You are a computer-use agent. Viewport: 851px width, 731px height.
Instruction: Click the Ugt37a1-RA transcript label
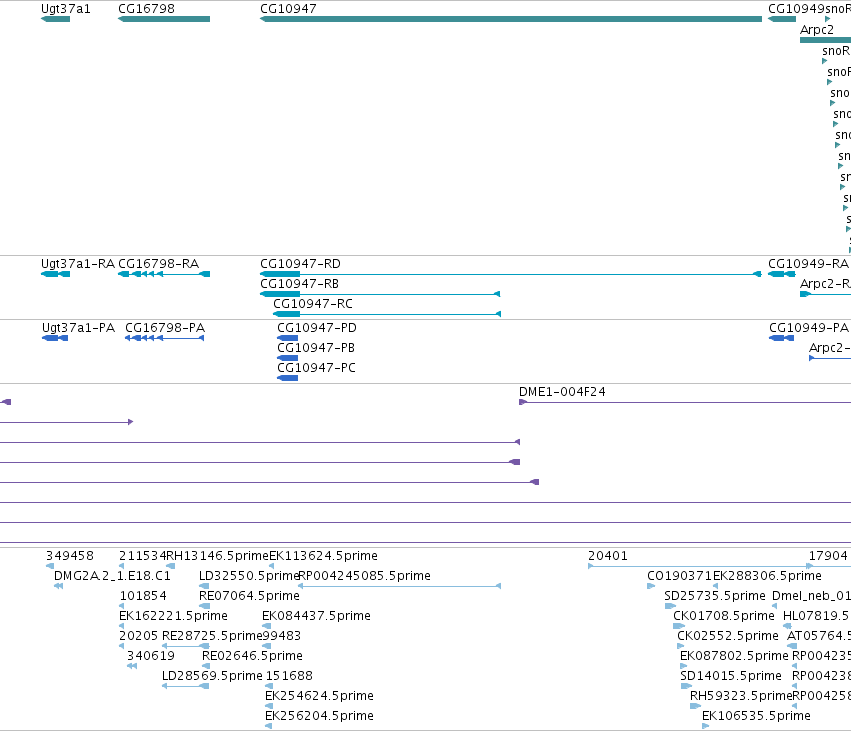pos(78,264)
